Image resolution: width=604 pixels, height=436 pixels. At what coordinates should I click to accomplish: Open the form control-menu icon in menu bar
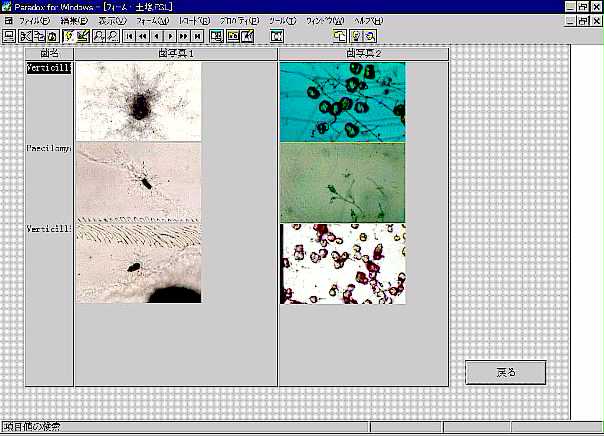click(x=8, y=20)
